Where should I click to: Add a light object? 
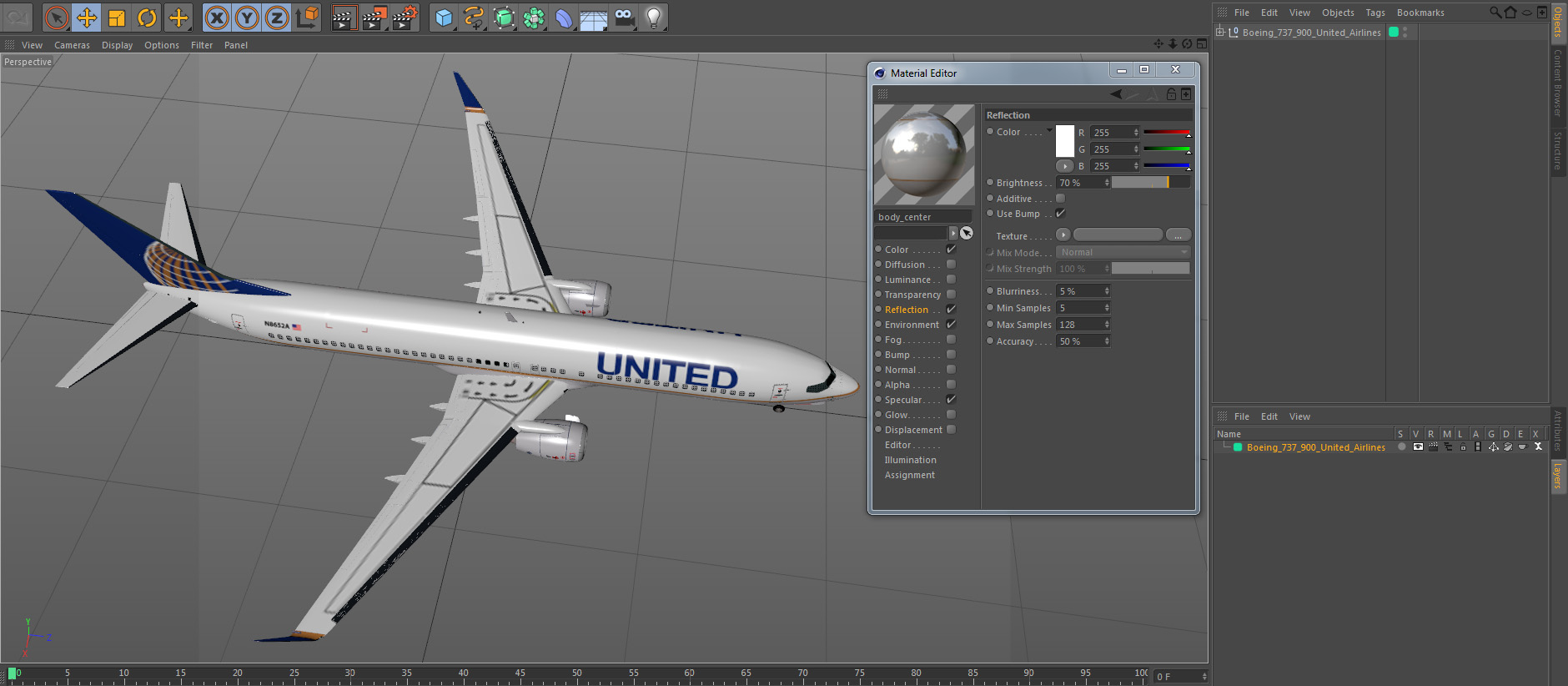coord(654,18)
